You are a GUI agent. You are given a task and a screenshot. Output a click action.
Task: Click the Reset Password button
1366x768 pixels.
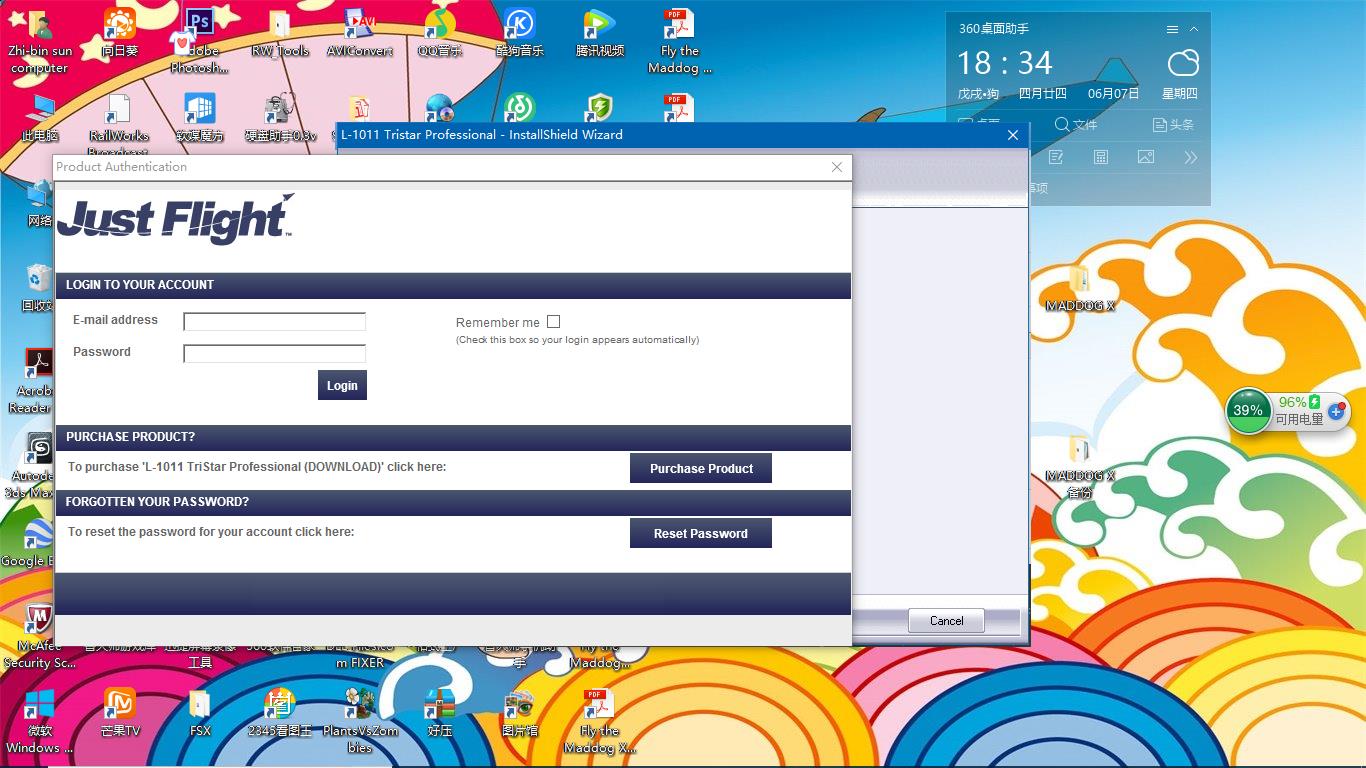click(701, 533)
